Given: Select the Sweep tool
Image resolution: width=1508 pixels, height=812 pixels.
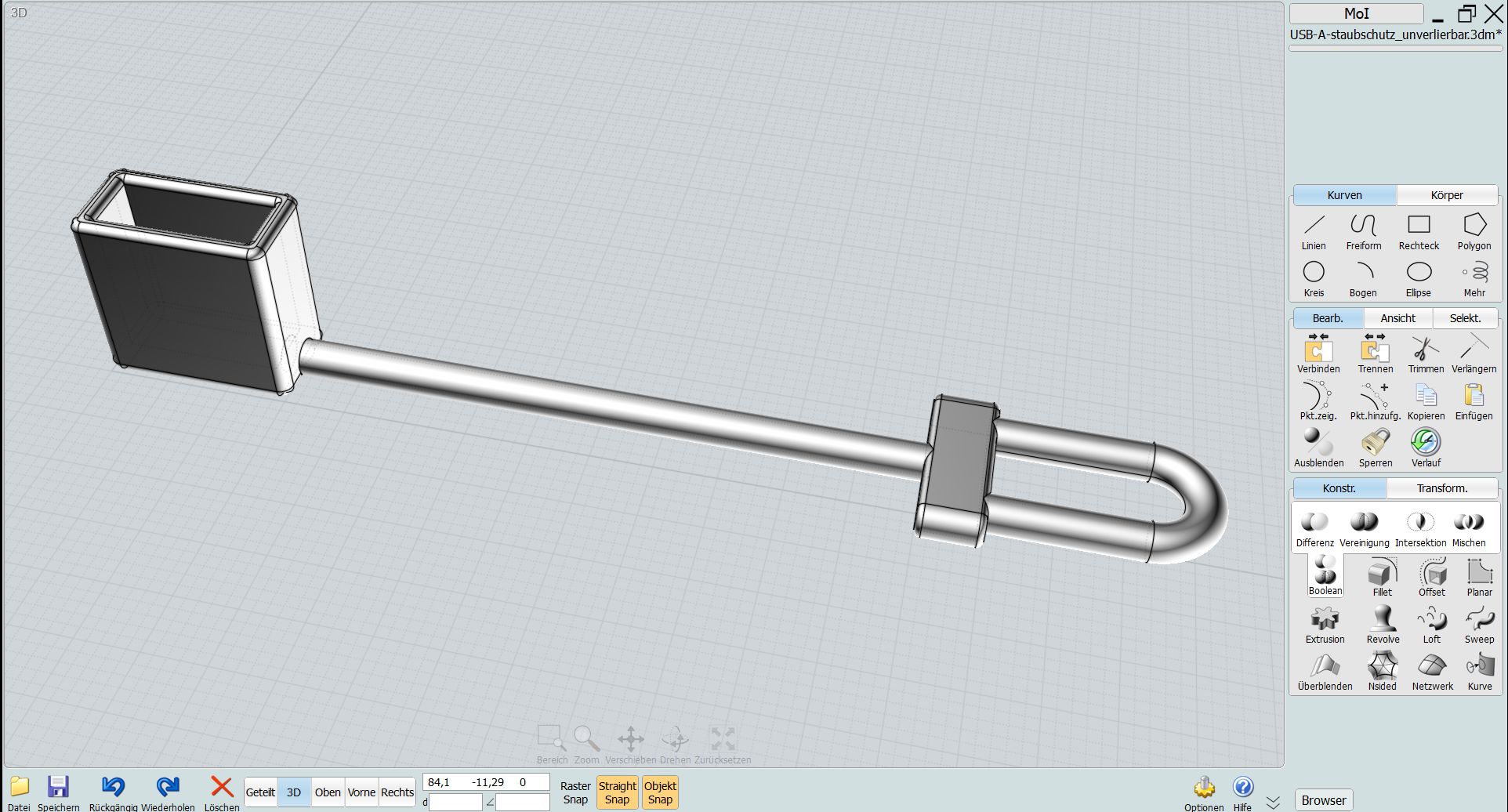Looking at the screenshot, I should (1480, 625).
